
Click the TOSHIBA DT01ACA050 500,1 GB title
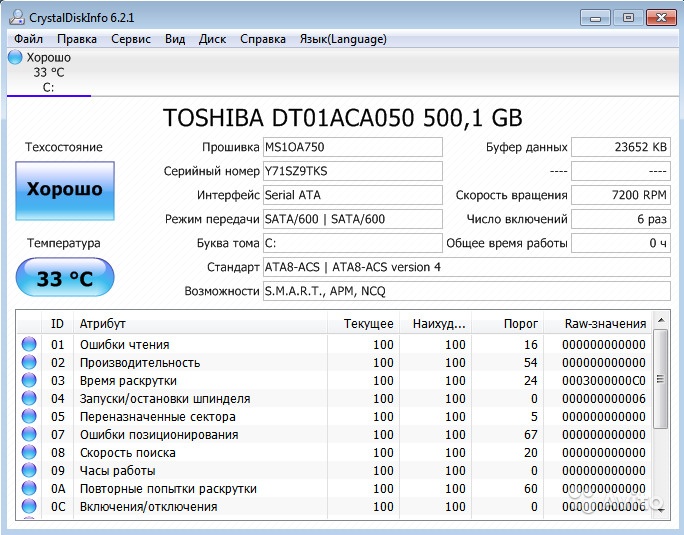pos(342,118)
